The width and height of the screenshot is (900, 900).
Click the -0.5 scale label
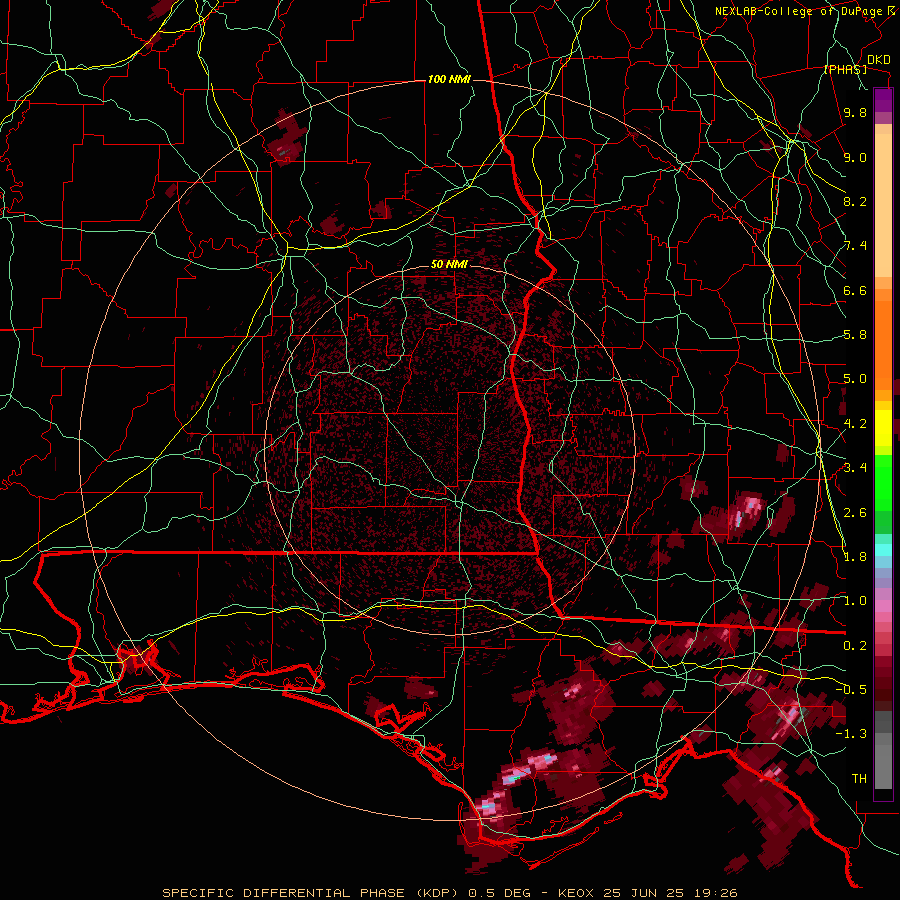click(851, 689)
